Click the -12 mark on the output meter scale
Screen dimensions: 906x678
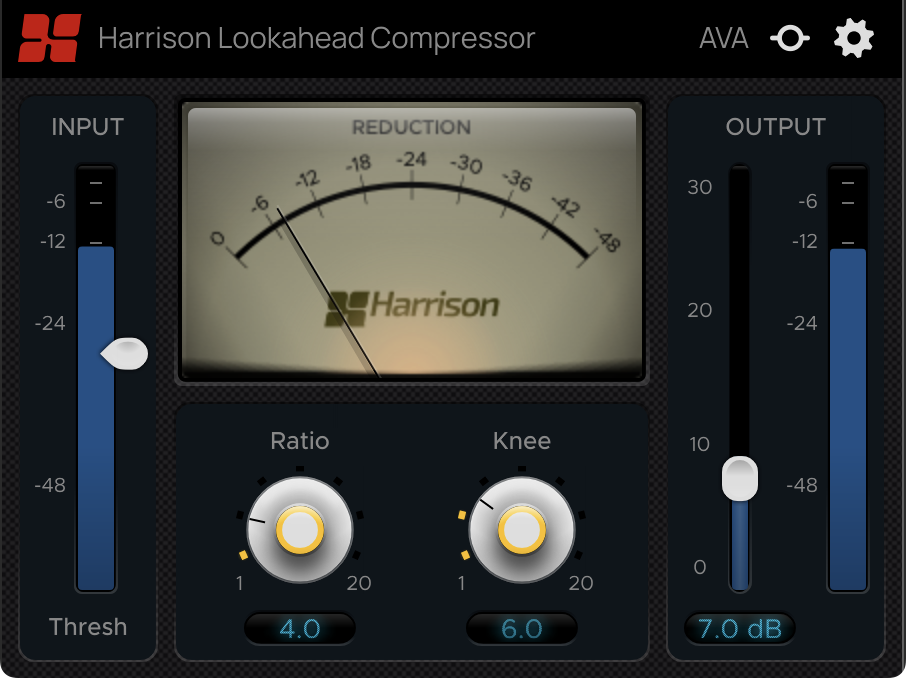point(805,241)
